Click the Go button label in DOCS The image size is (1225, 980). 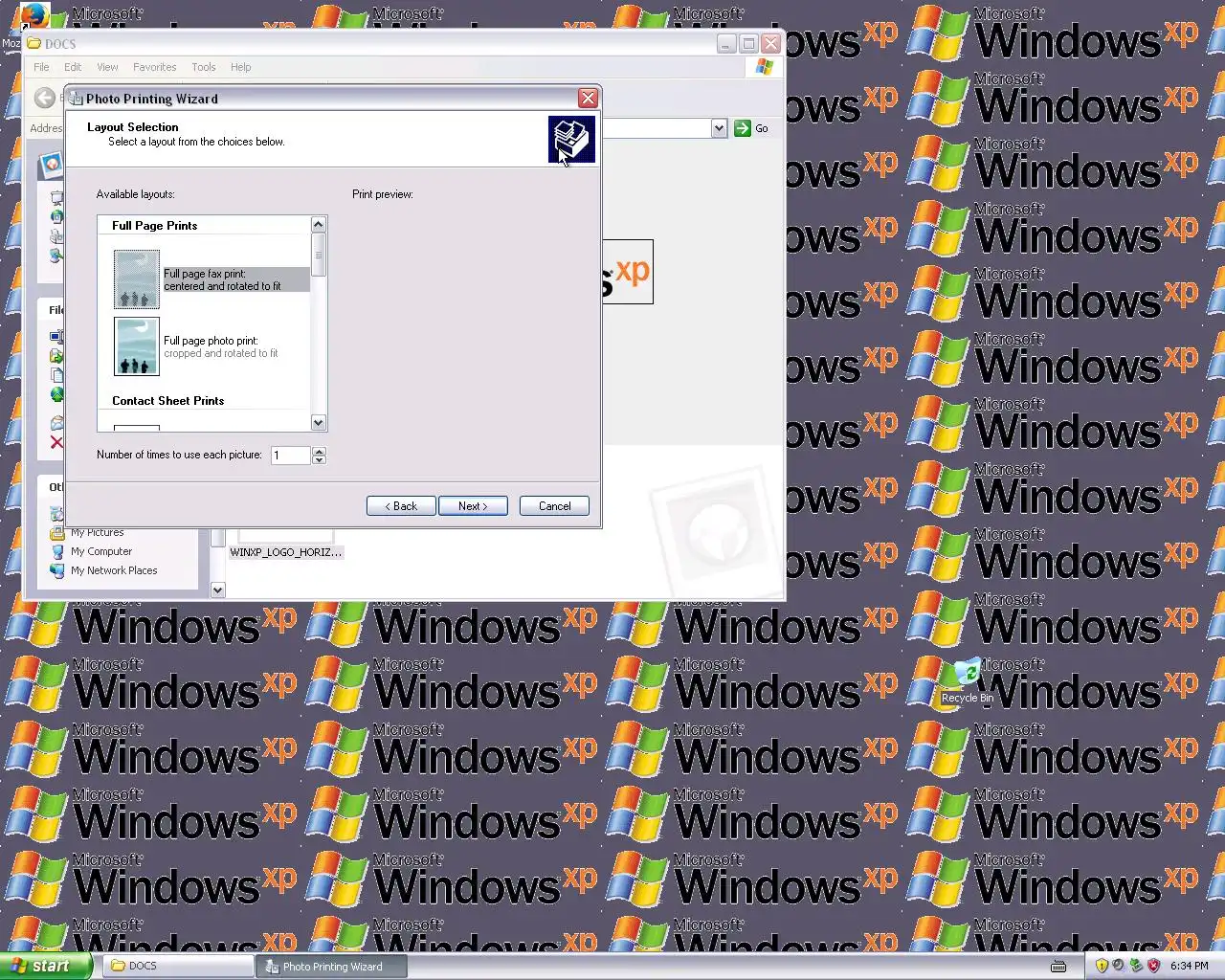762,128
